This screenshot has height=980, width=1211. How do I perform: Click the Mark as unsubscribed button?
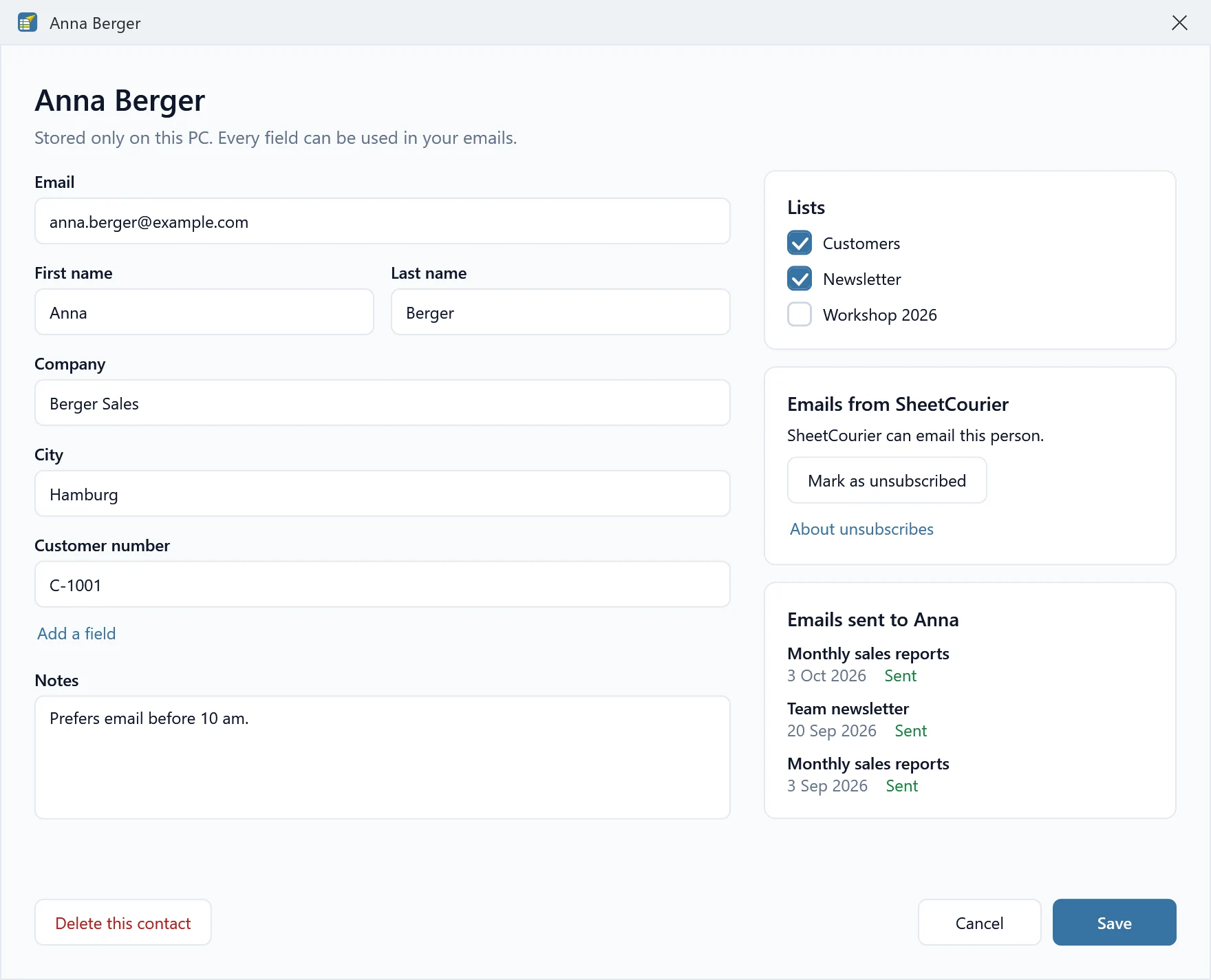click(x=887, y=480)
